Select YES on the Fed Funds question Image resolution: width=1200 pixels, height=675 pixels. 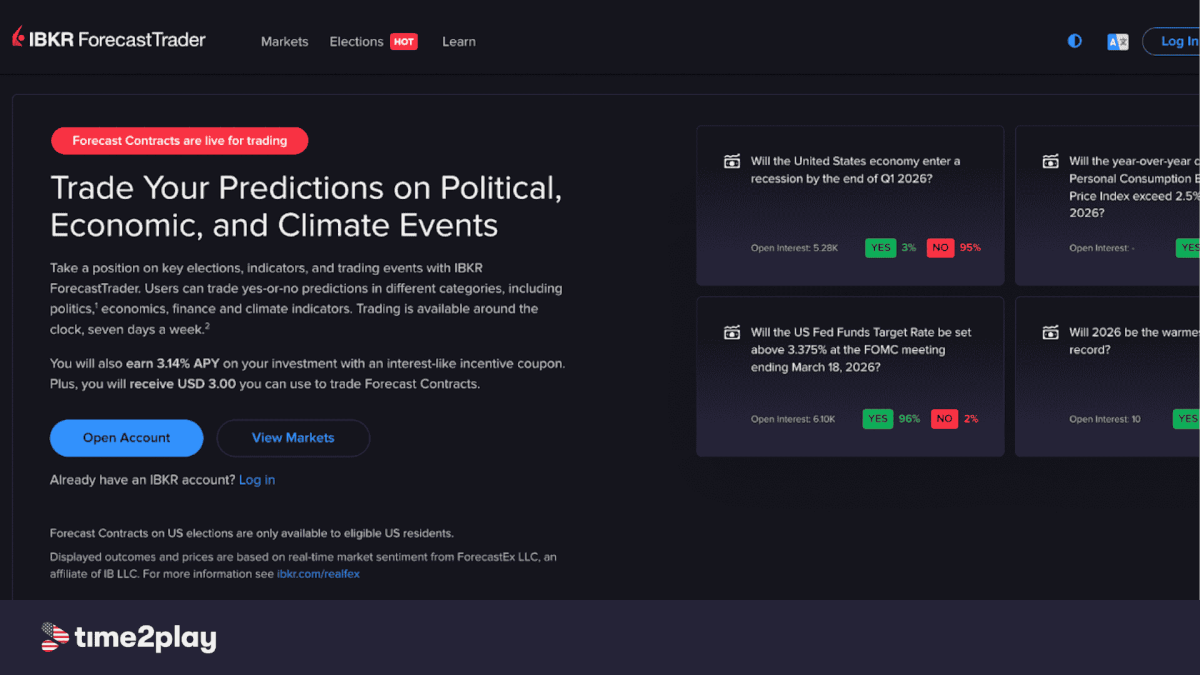point(878,419)
